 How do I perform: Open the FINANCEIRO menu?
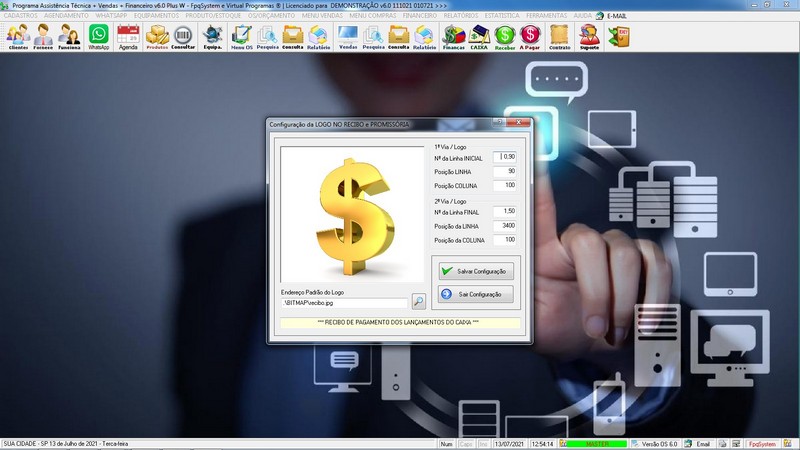(420, 16)
